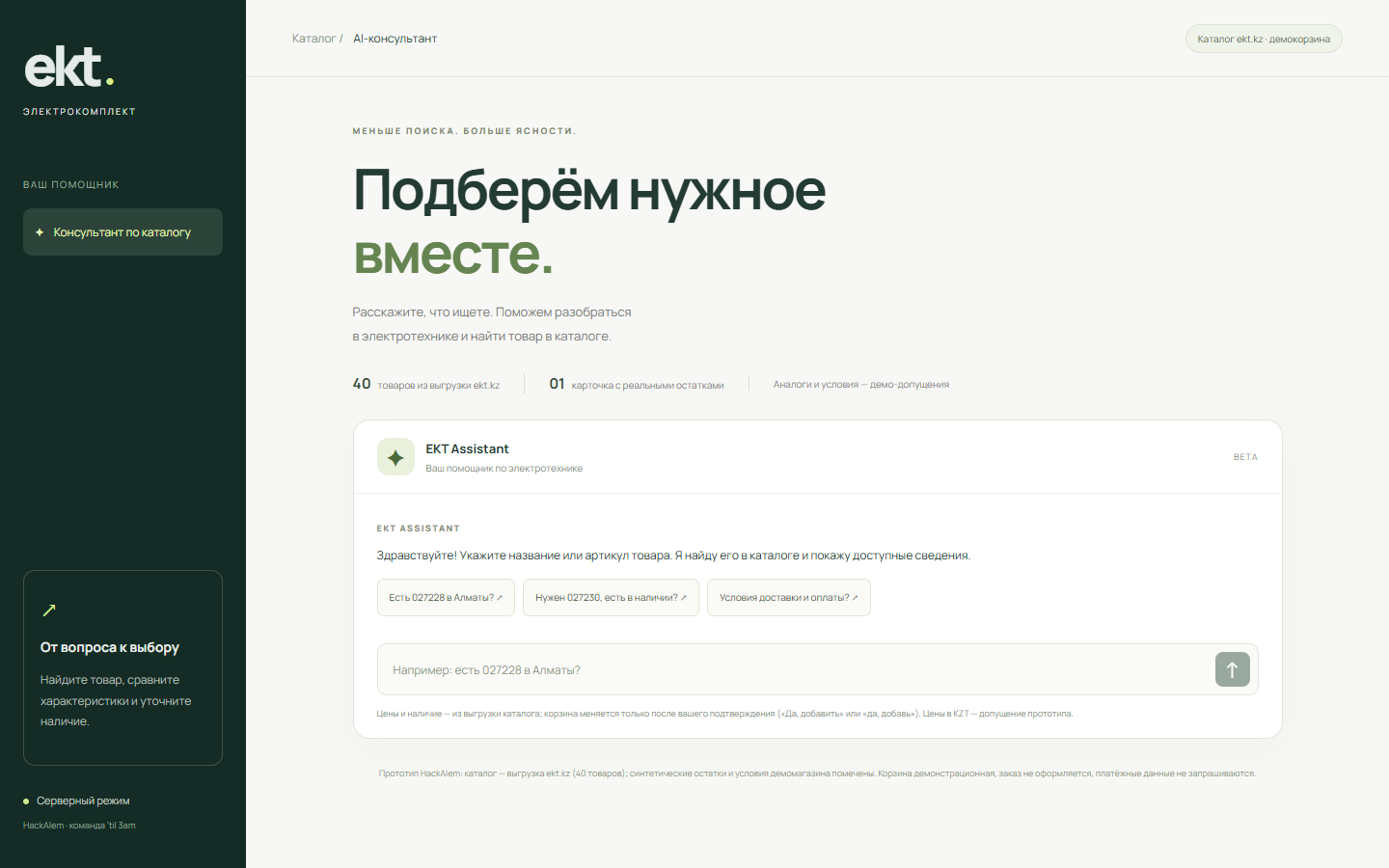Screen dimensions: 1389x868
Task: Click the diagonal arrow icon in the sidebar card
Action: pyautogui.click(x=49, y=610)
